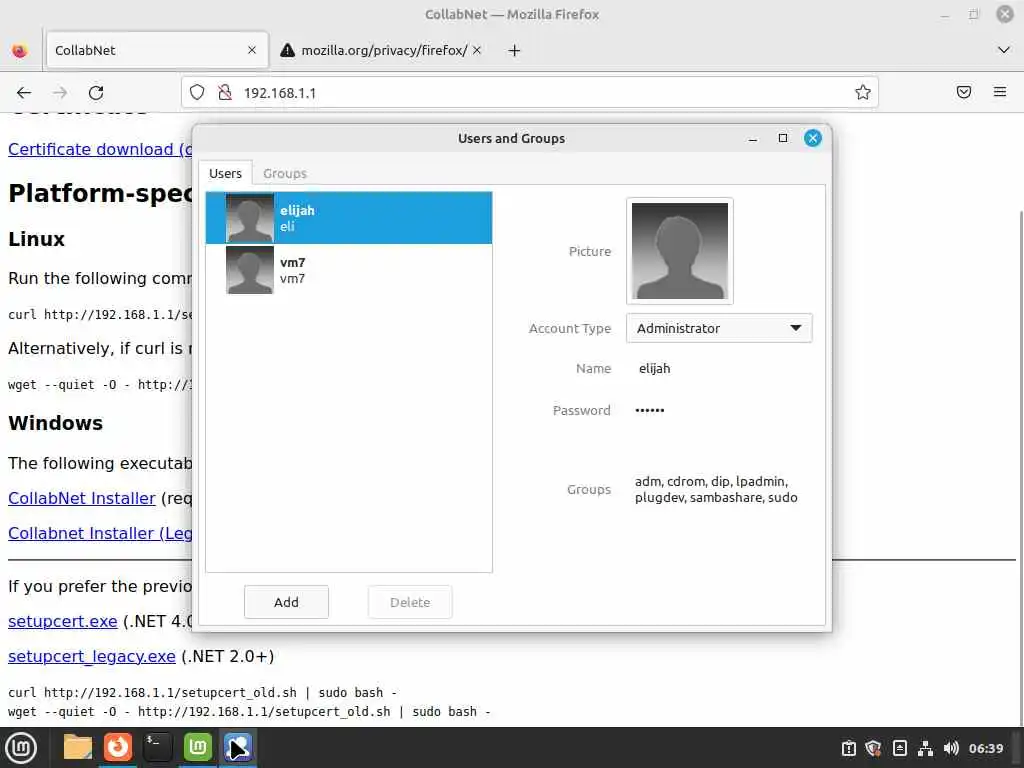
Task: Click the green Mint app in the panel
Action: tap(198, 747)
